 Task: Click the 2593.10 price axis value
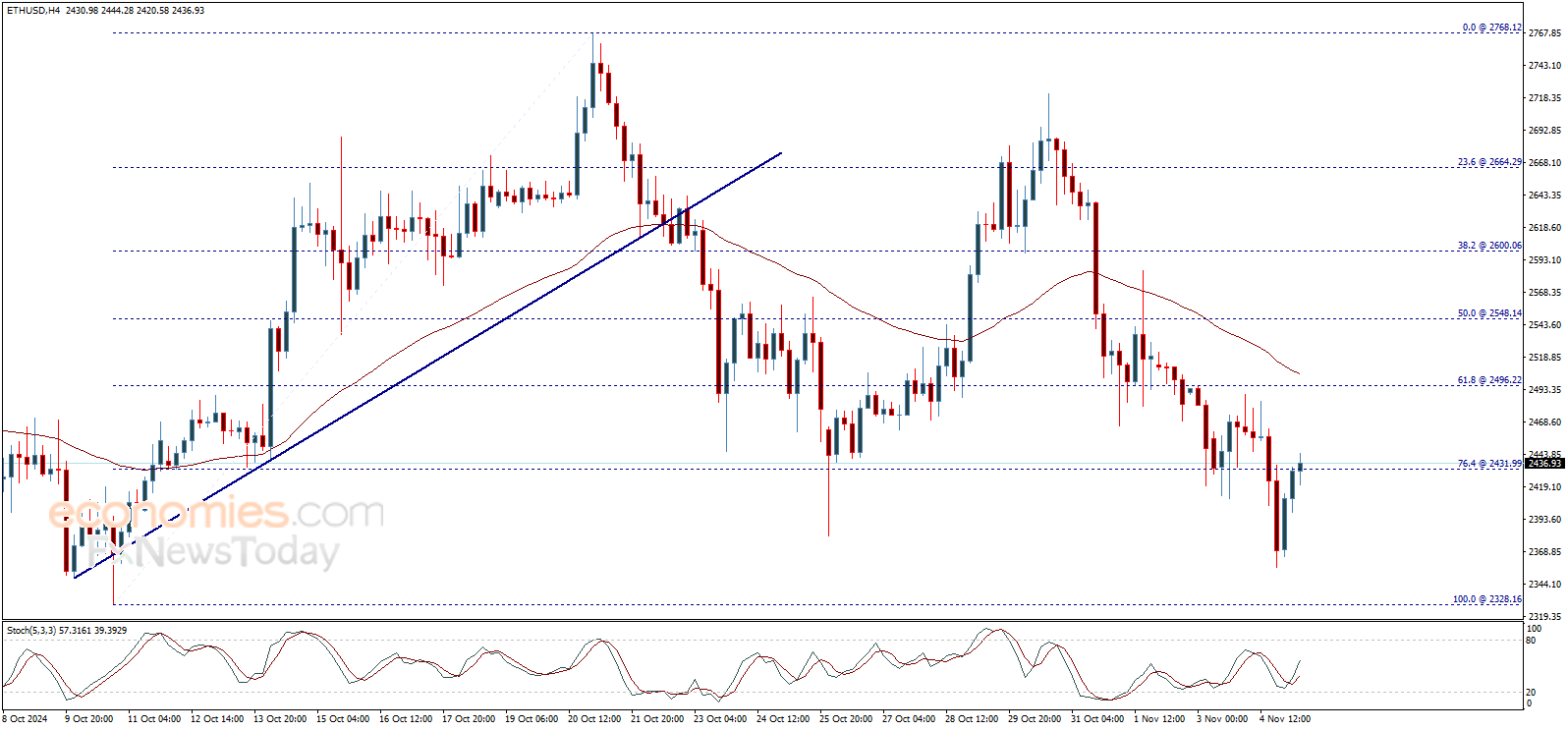pyautogui.click(x=1544, y=260)
